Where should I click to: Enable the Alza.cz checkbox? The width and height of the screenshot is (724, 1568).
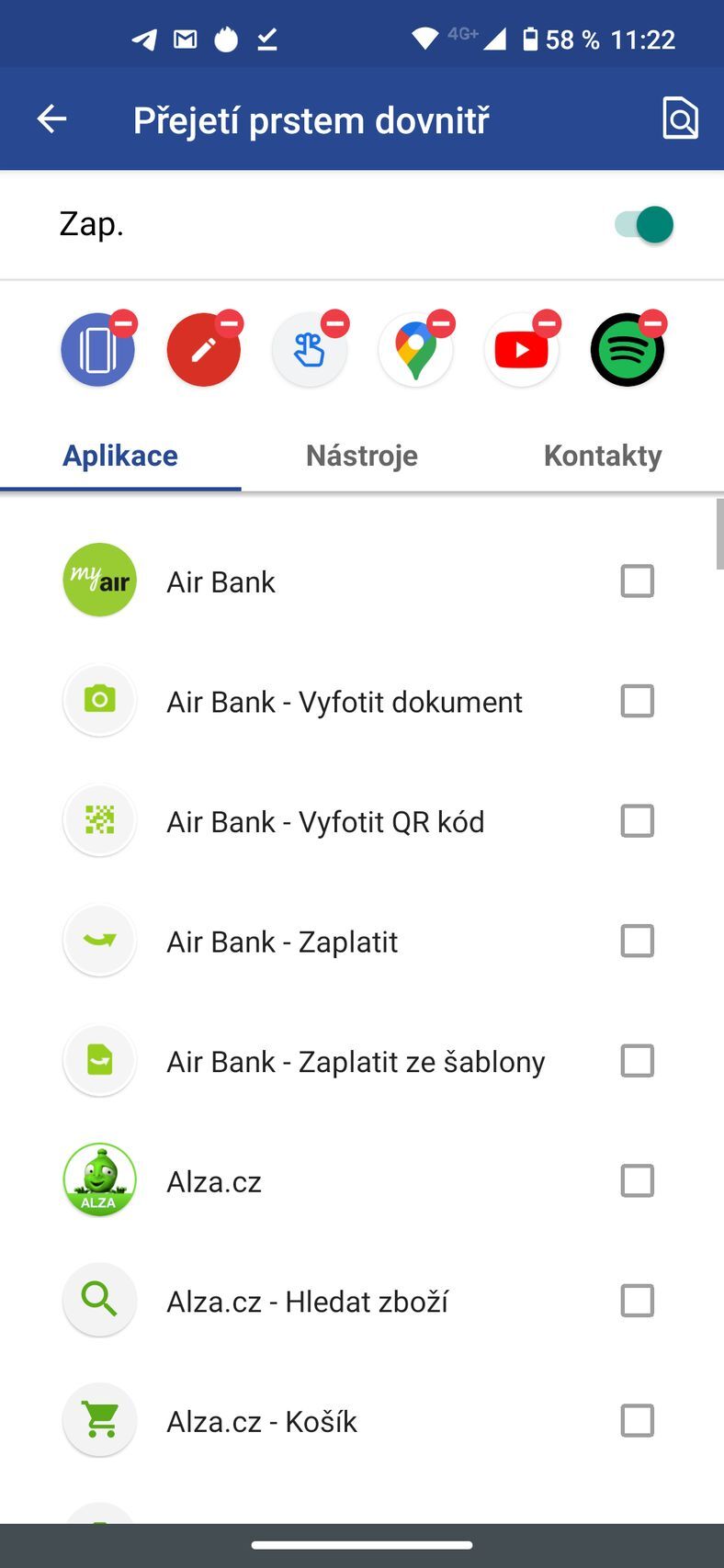[637, 1181]
